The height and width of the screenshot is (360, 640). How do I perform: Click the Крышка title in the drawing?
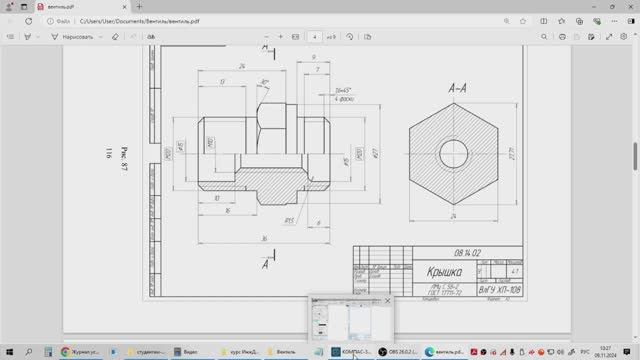pyautogui.click(x=444, y=272)
